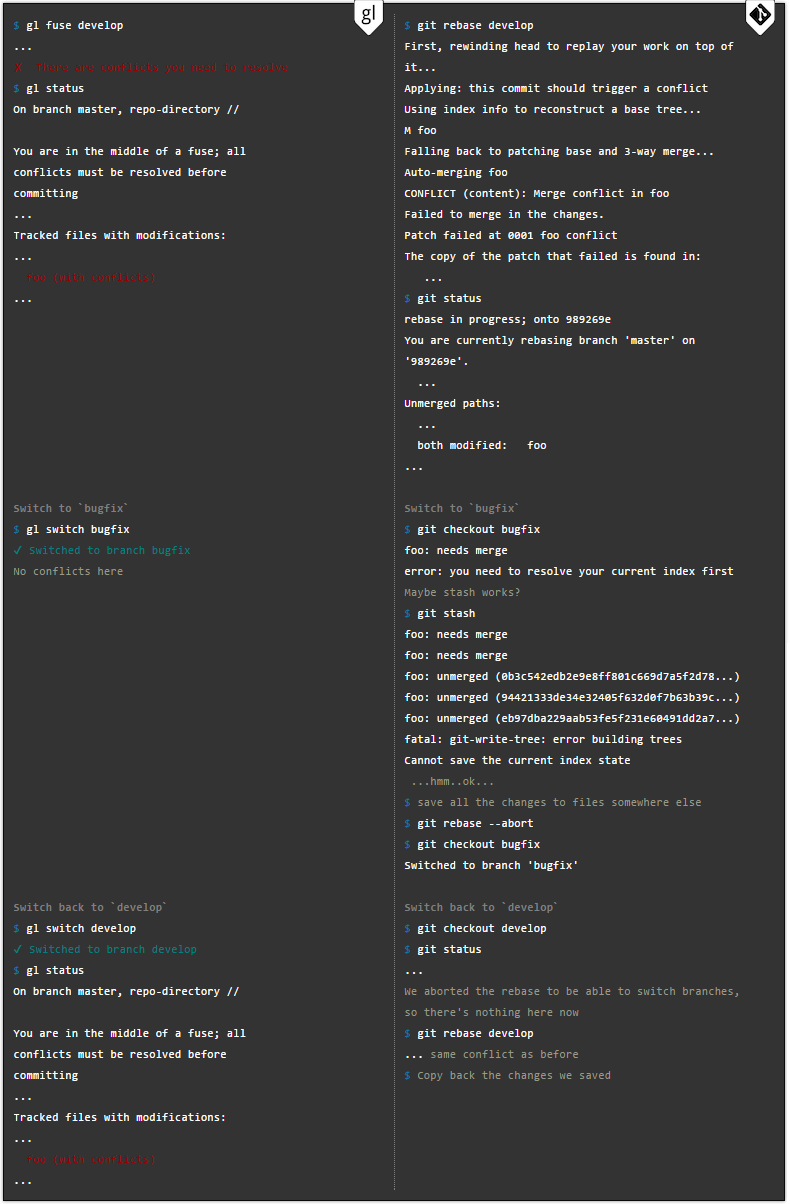Click the 'gl fuse develop' command line

click(75, 26)
